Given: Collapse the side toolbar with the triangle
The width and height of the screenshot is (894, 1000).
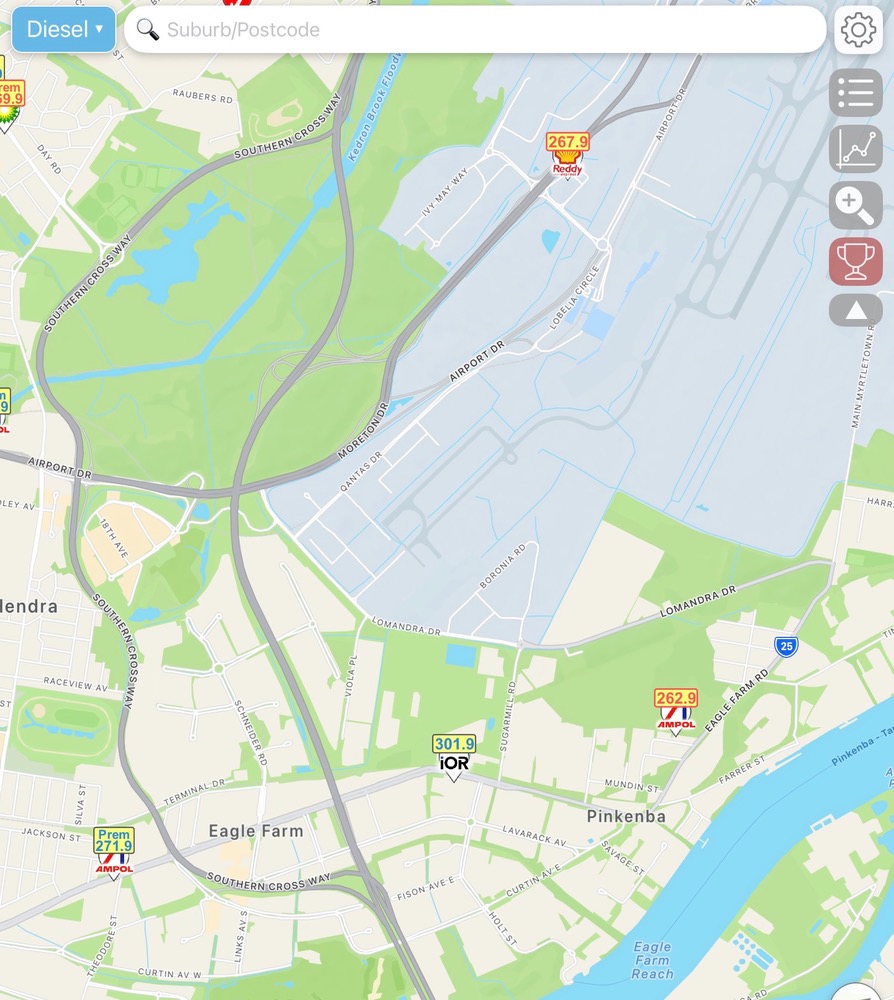Looking at the screenshot, I should pos(856,311).
